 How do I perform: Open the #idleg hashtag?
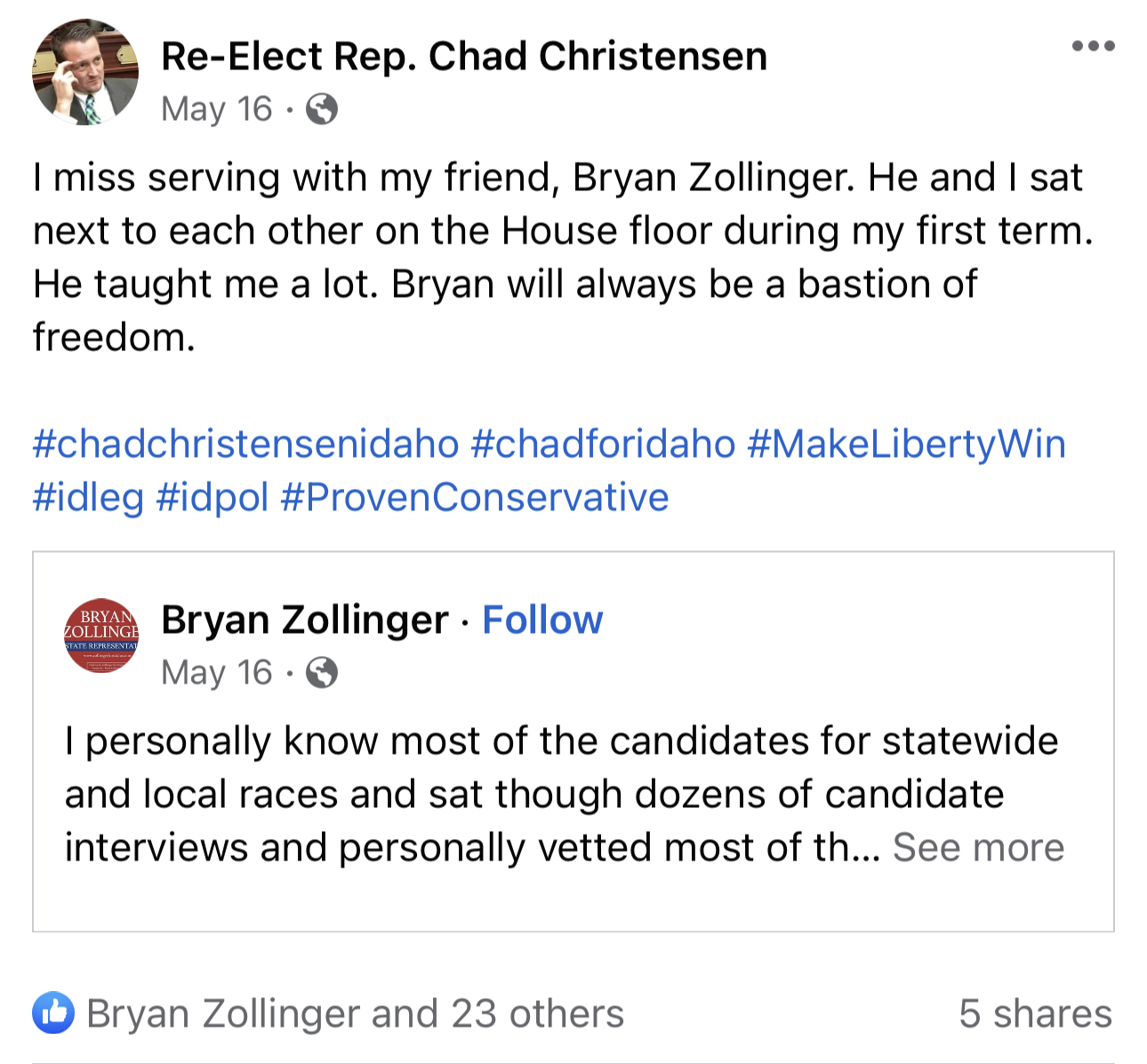(x=88, y=497)
